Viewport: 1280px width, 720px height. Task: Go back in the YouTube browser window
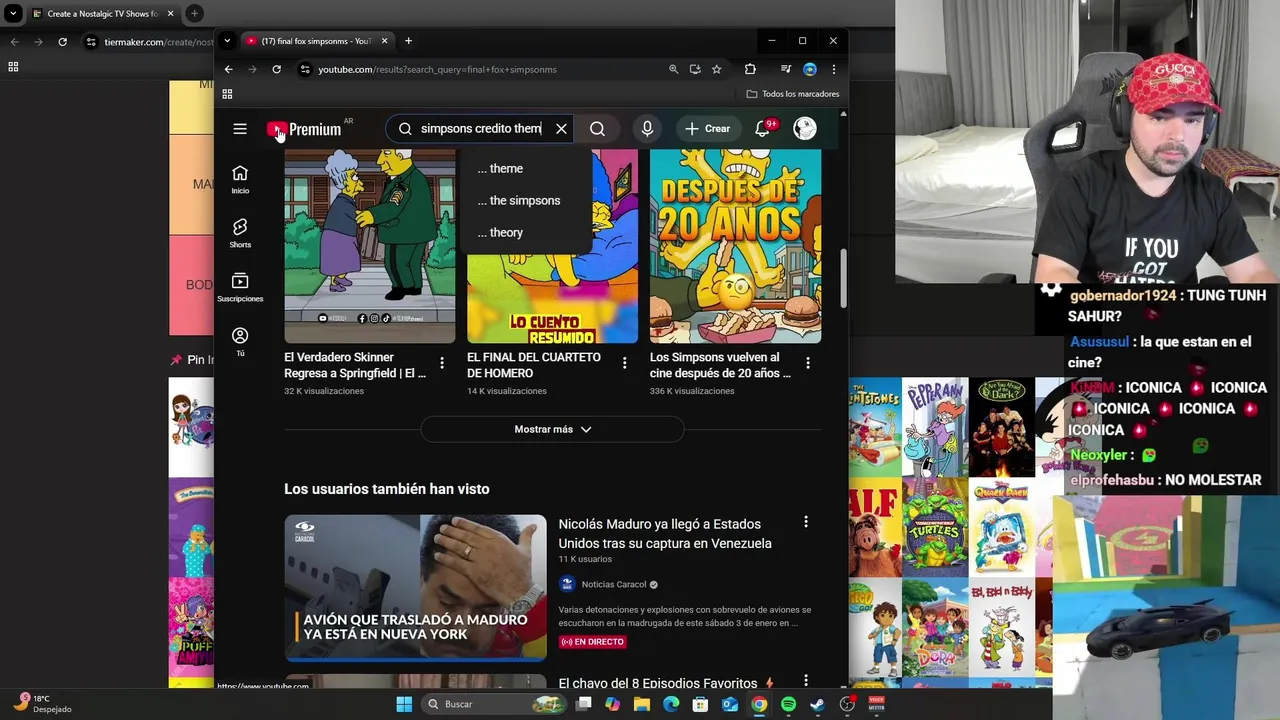pyautogui.click(x=228, y=69)
